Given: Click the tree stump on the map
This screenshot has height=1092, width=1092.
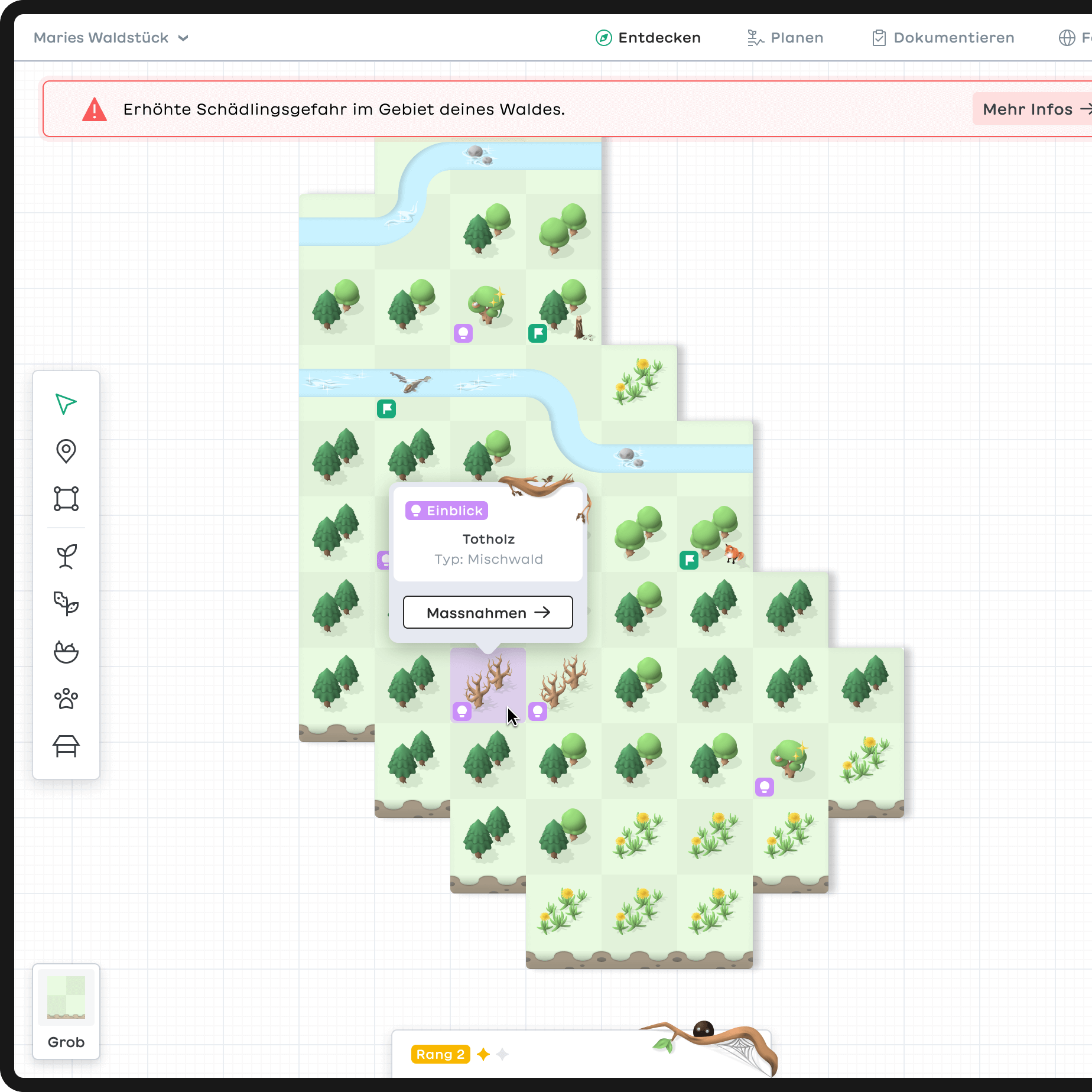Looking at the screenshot, I should click(x=580, y=327).
